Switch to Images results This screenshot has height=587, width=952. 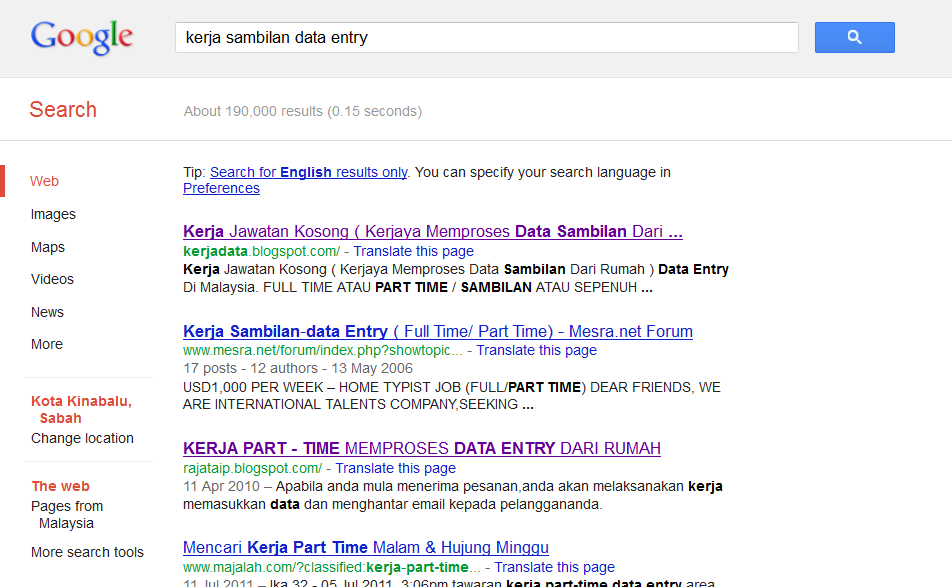pyautogui.click(x=53, y=214)
